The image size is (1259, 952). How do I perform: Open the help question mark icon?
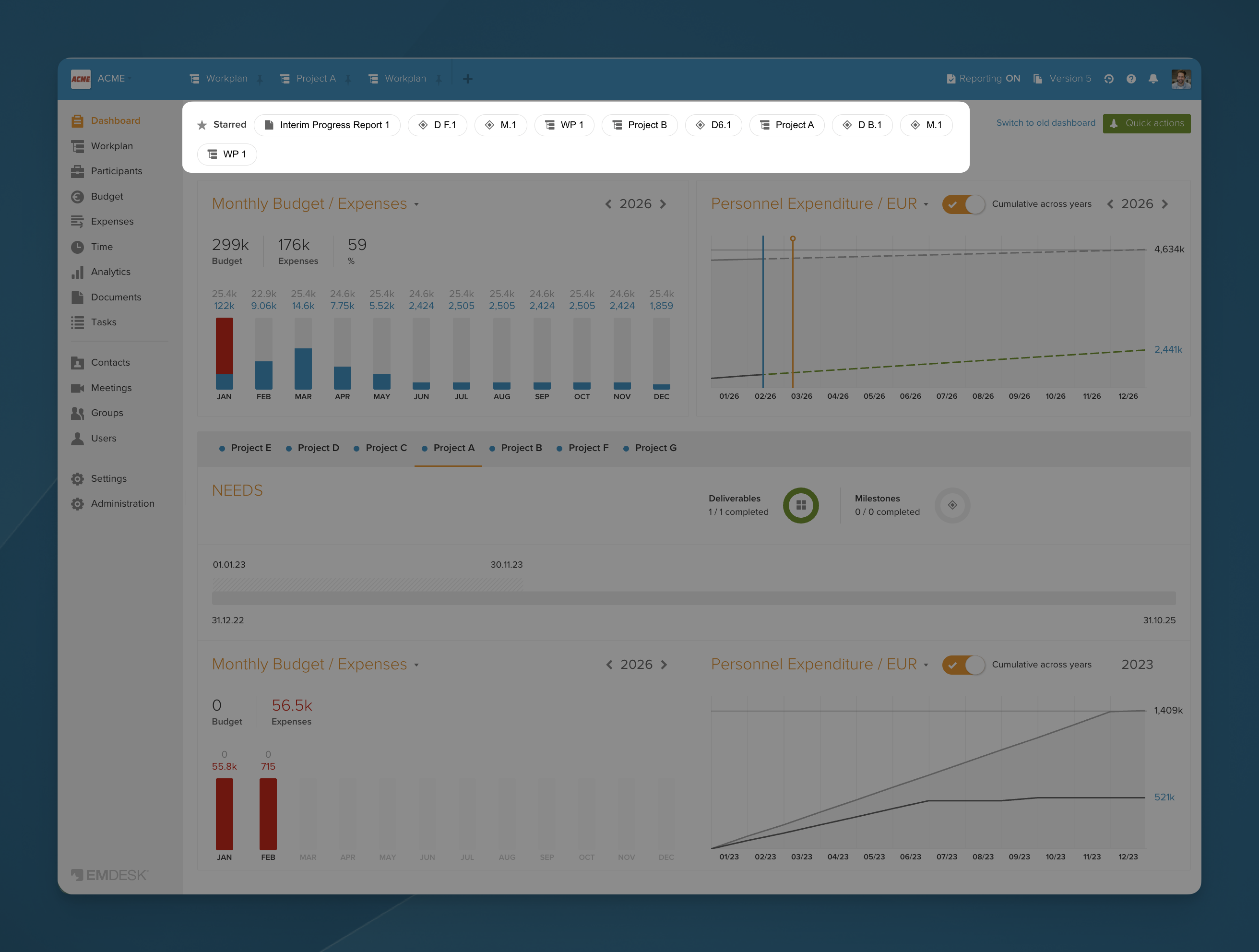(1130, 79)
